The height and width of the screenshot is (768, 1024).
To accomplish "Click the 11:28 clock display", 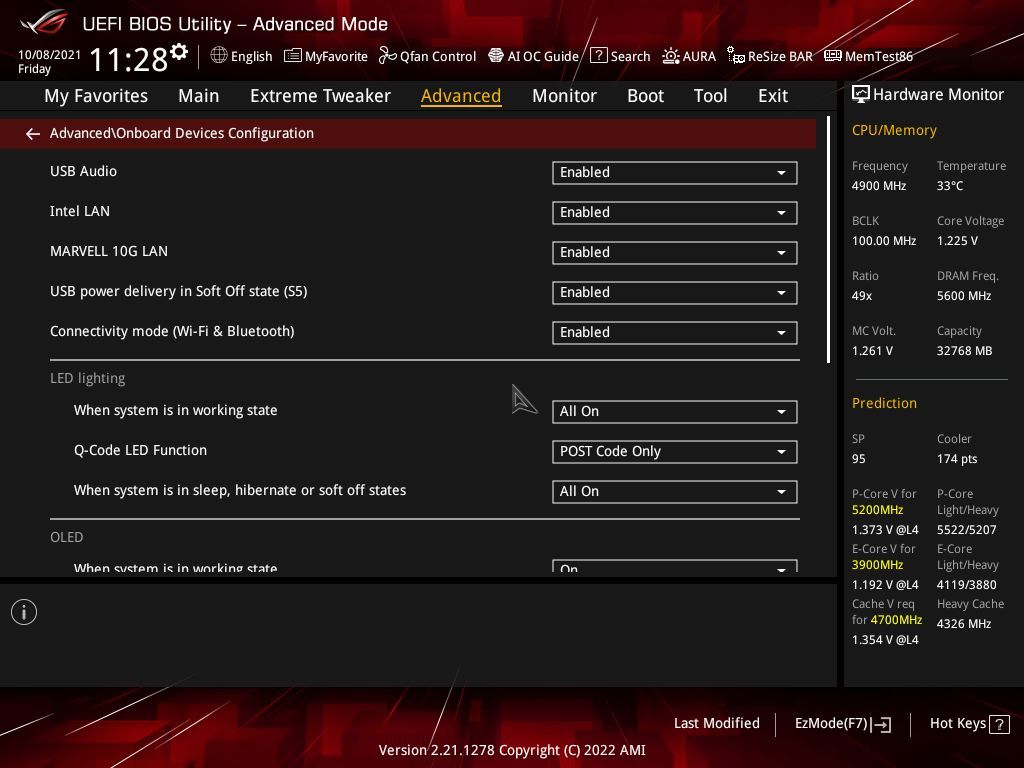I will pyautogui.click(x=129, y=59).
